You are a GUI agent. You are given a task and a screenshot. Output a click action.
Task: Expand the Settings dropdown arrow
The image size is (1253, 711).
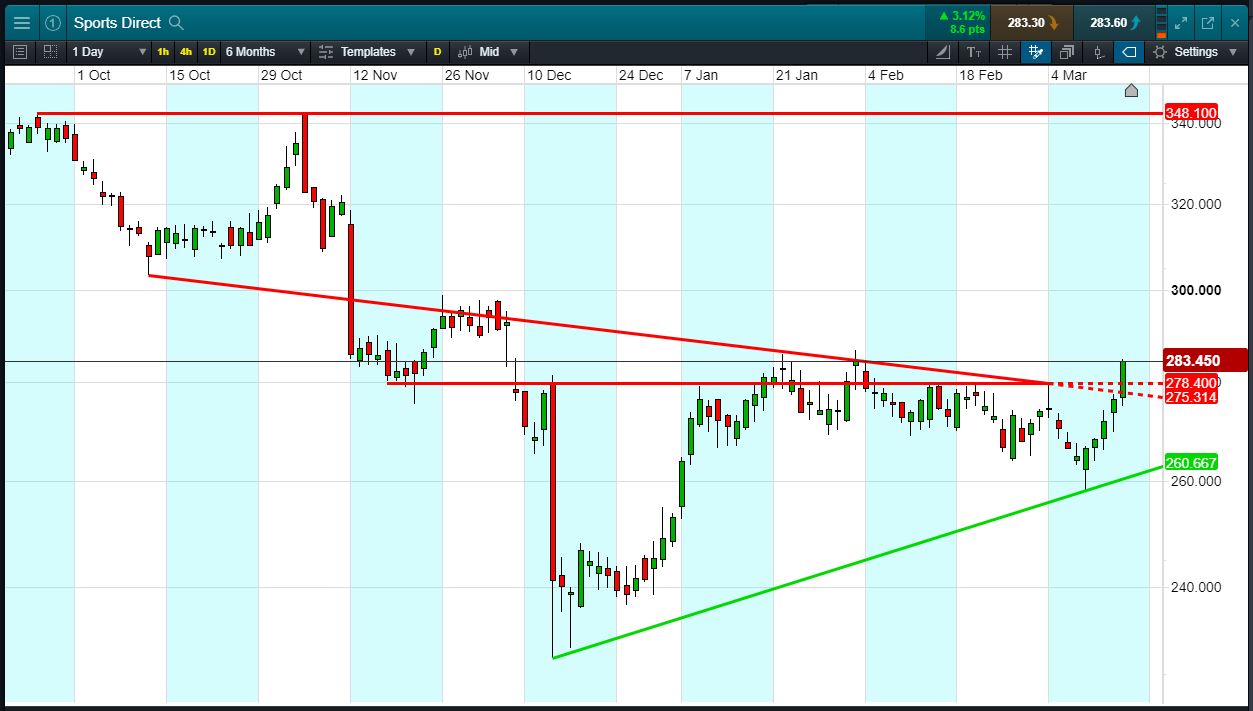[x=1234, y=51]
